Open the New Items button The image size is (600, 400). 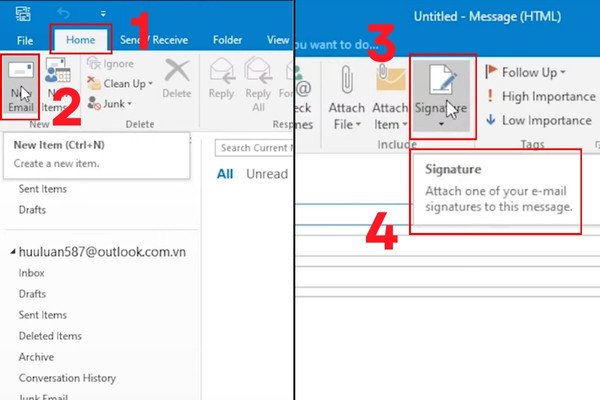click(58, 86)
